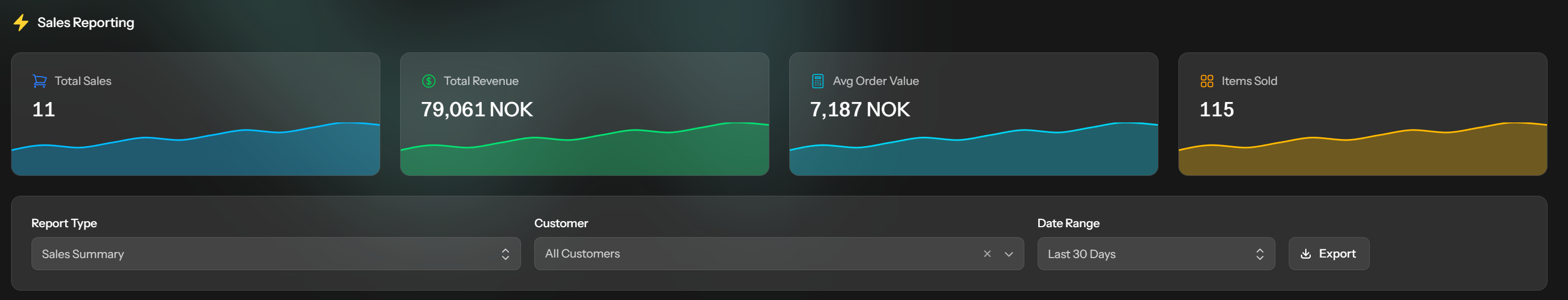Image resolution: width=1568 pixels, height=300 pixels.
Task: Focus the All Customers input field
Action: coord(755,254)
